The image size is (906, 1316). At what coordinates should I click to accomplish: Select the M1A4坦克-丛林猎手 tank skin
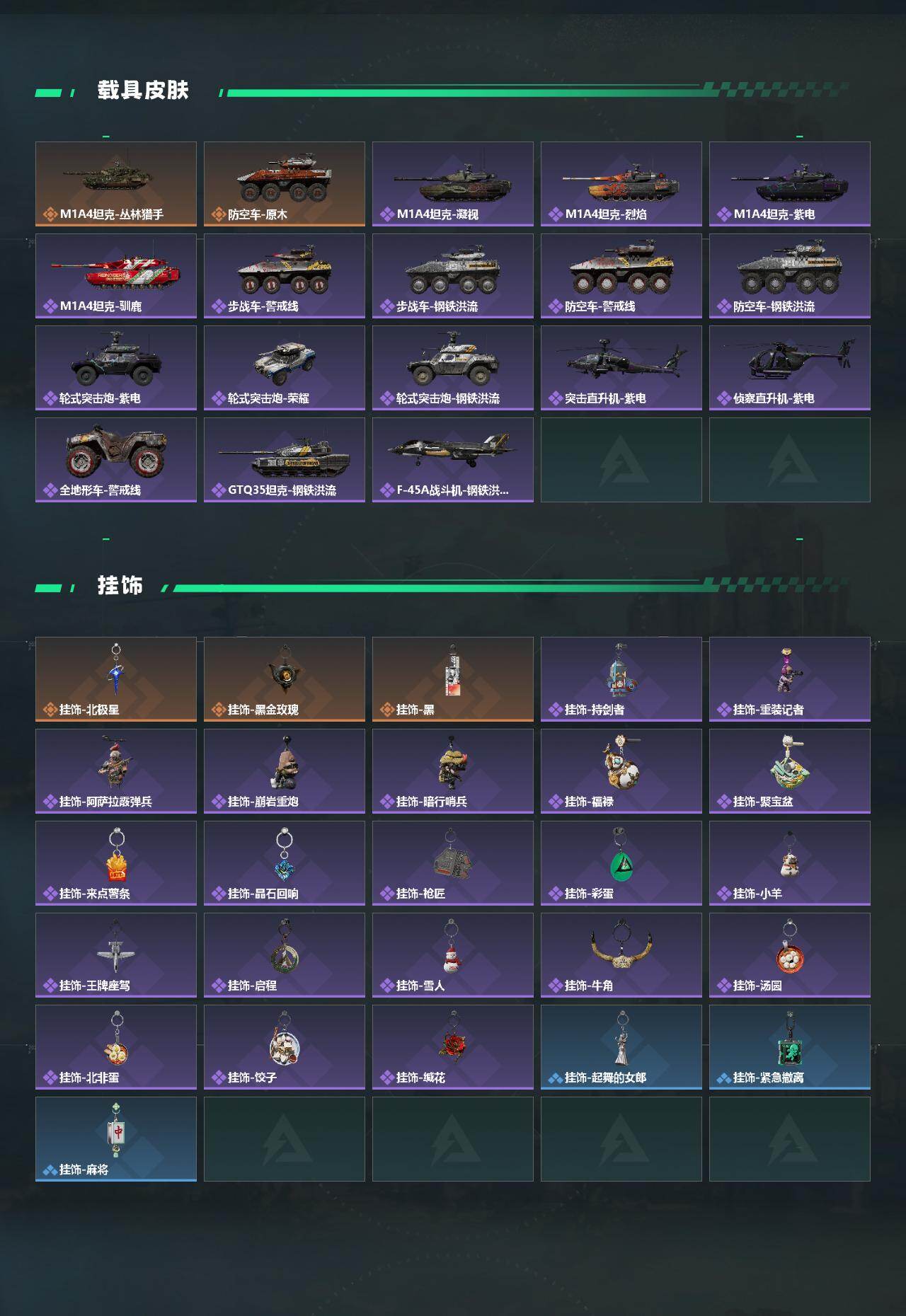pyautogui.click(x=116, y=184)
